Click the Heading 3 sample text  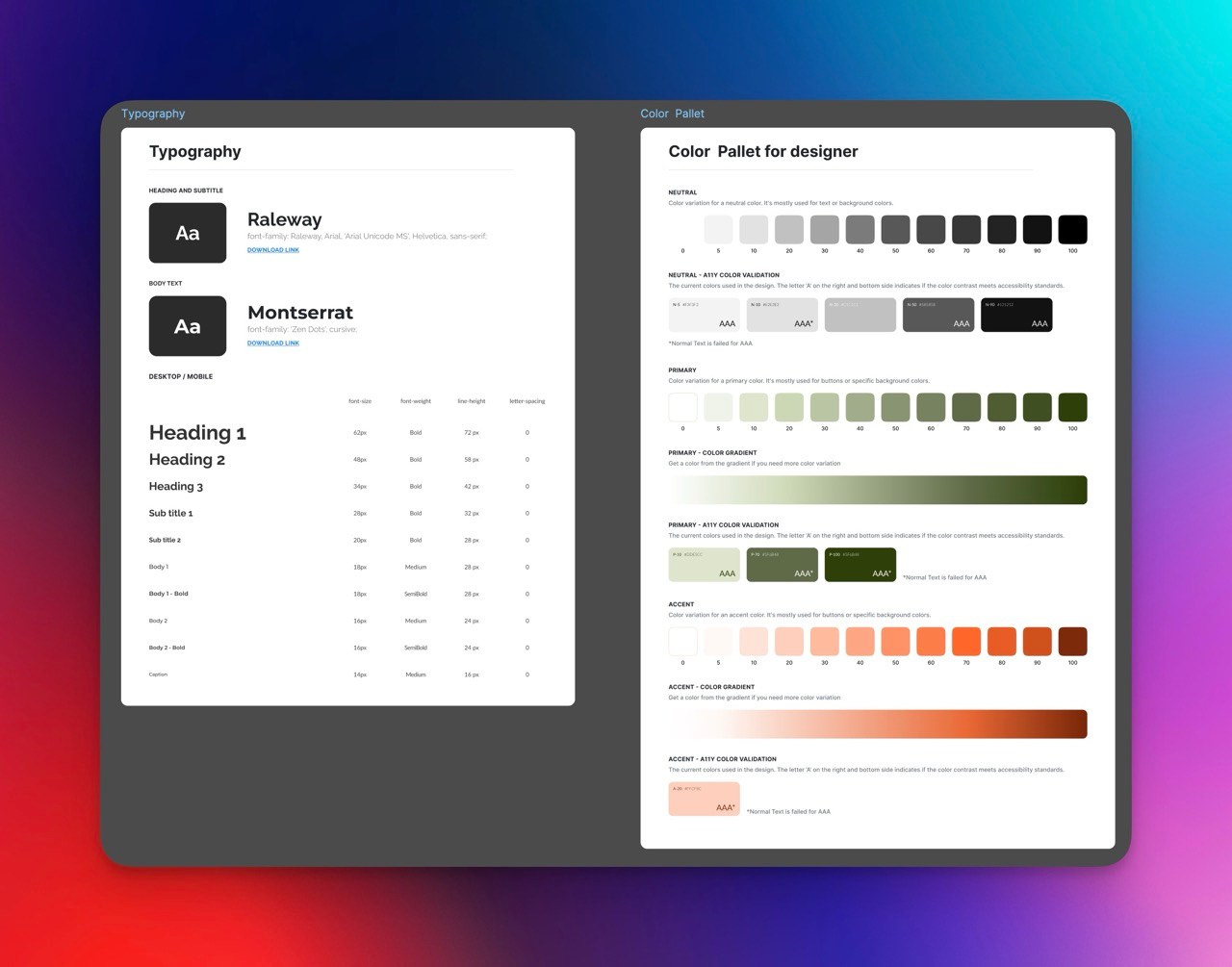coord(176,487)
